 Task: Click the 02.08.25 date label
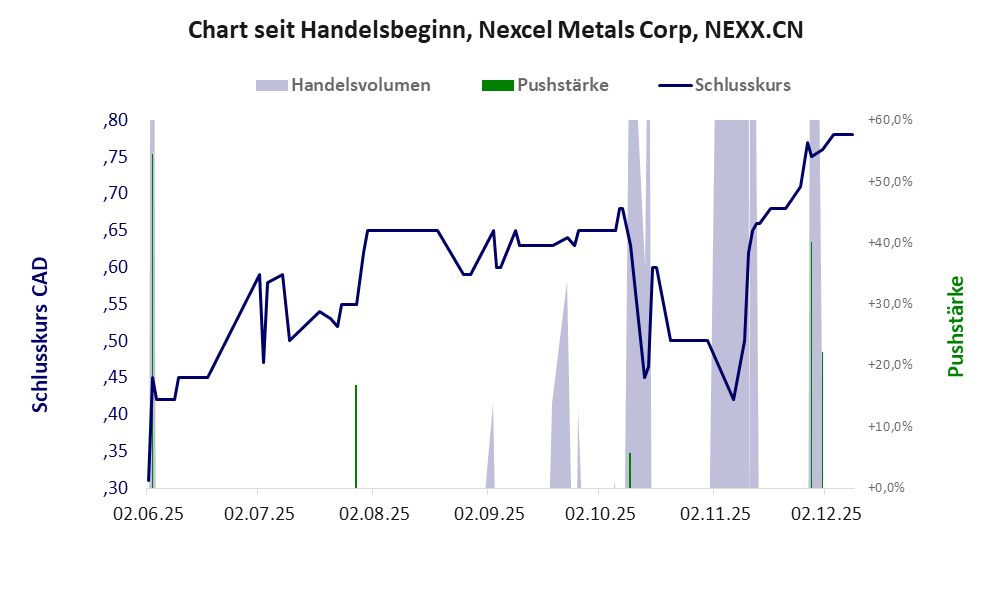[x=374, y=514]
